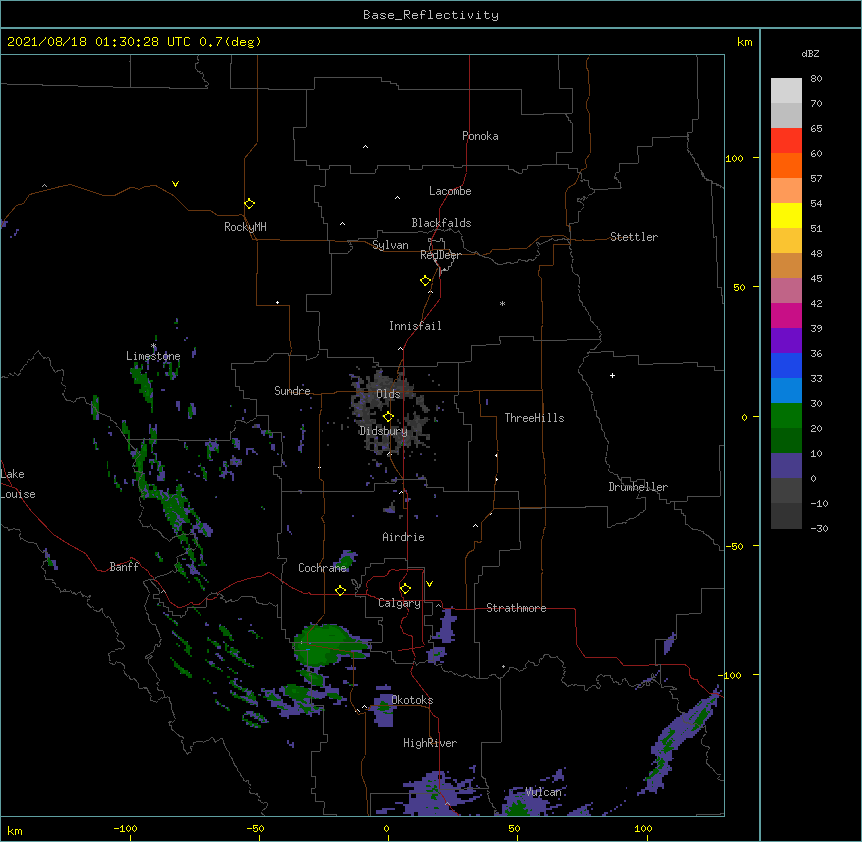Click the Base_Reflectivity title text

431,15
